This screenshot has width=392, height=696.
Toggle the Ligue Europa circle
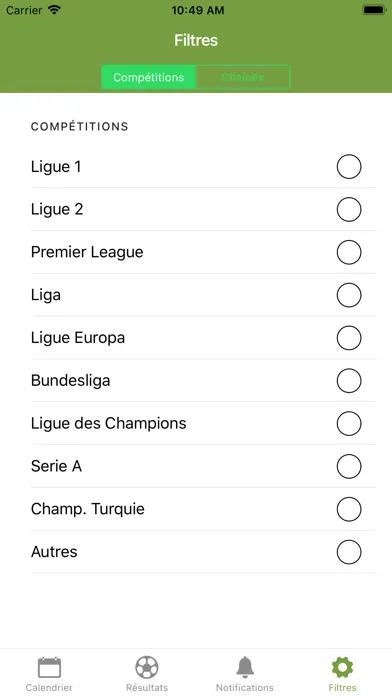coord(349,338)
